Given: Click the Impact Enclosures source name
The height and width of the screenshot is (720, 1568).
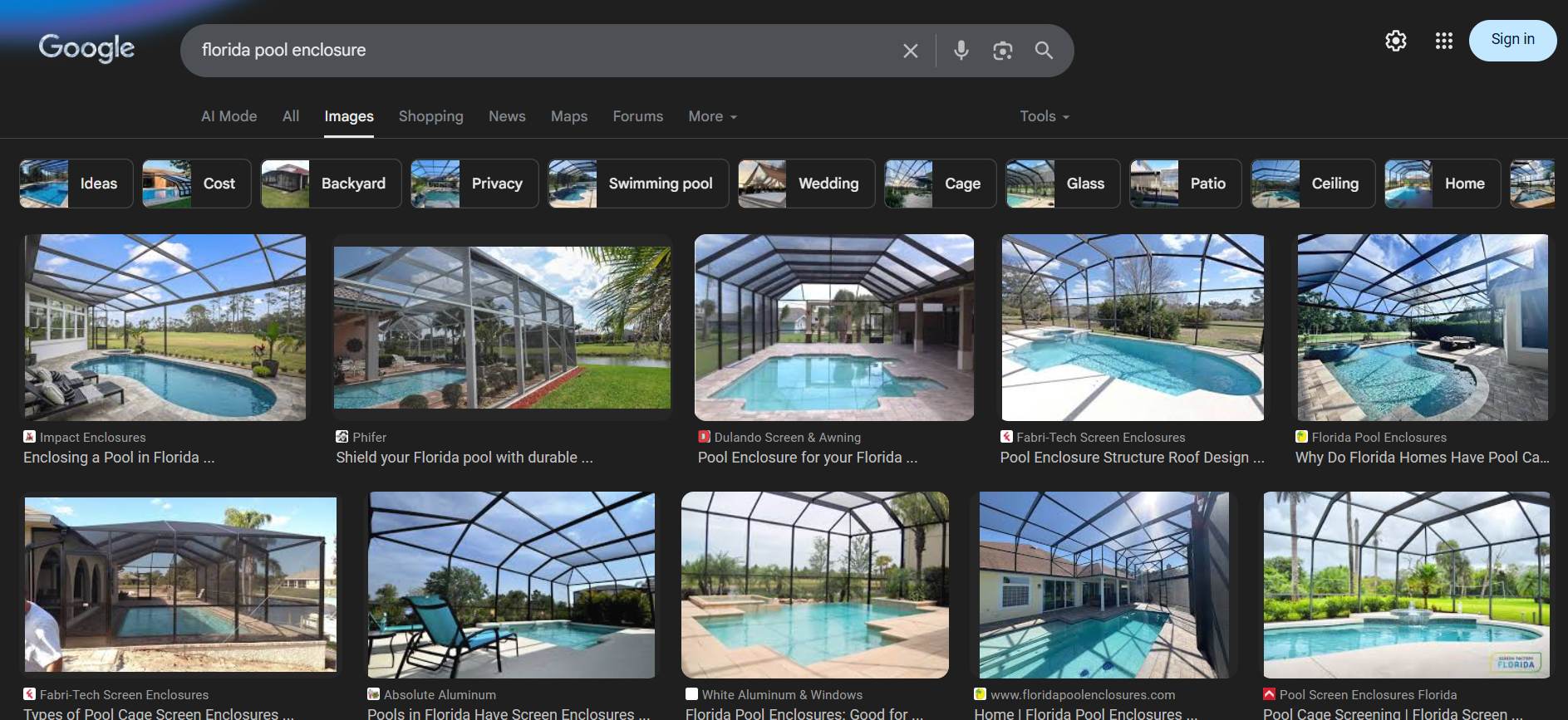Looking at the screenshot, I should coord(93,438).
